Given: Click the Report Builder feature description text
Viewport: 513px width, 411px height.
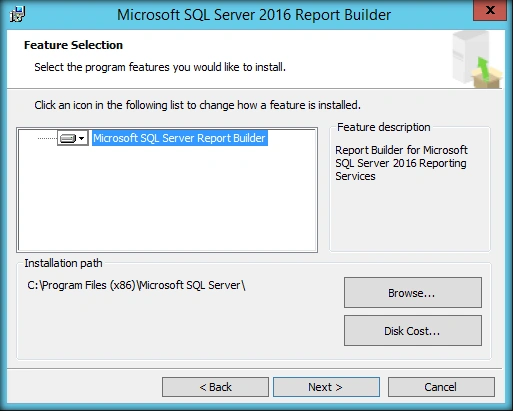Looking at the screenshot, I should pyautogui.click(x=401, y=163).
